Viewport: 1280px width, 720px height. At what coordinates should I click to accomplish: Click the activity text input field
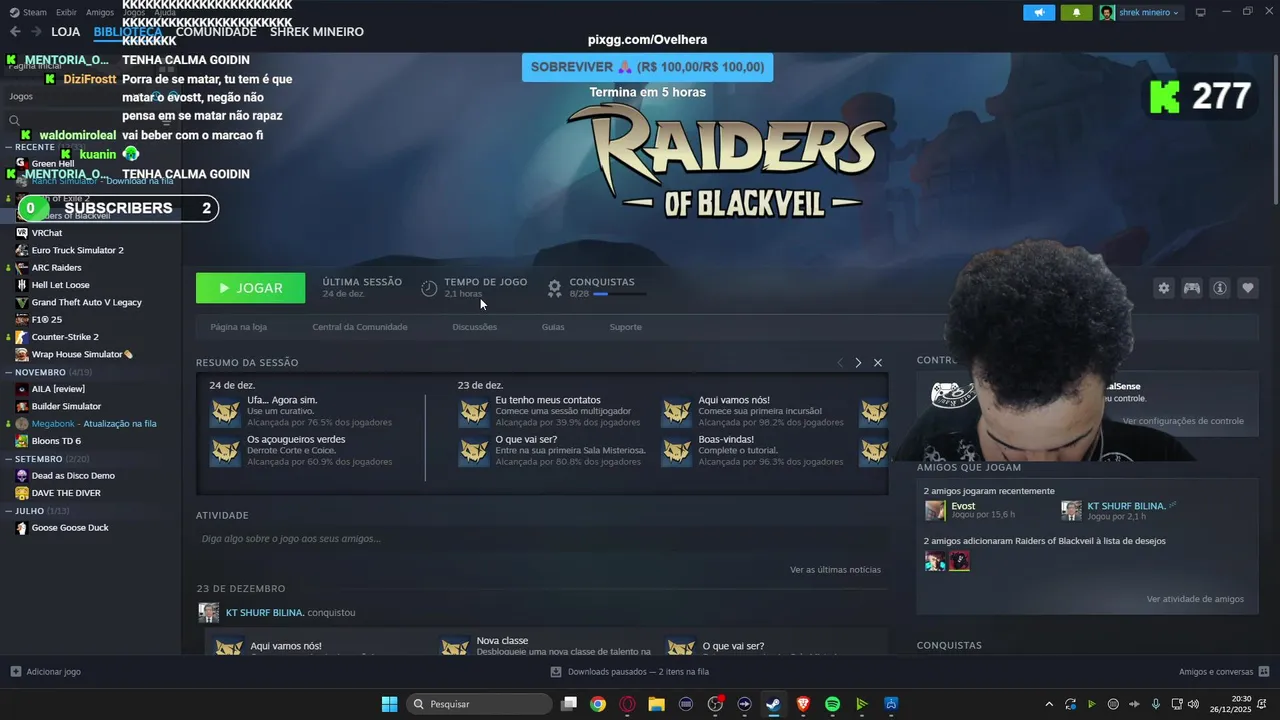(x=540, y=538)
